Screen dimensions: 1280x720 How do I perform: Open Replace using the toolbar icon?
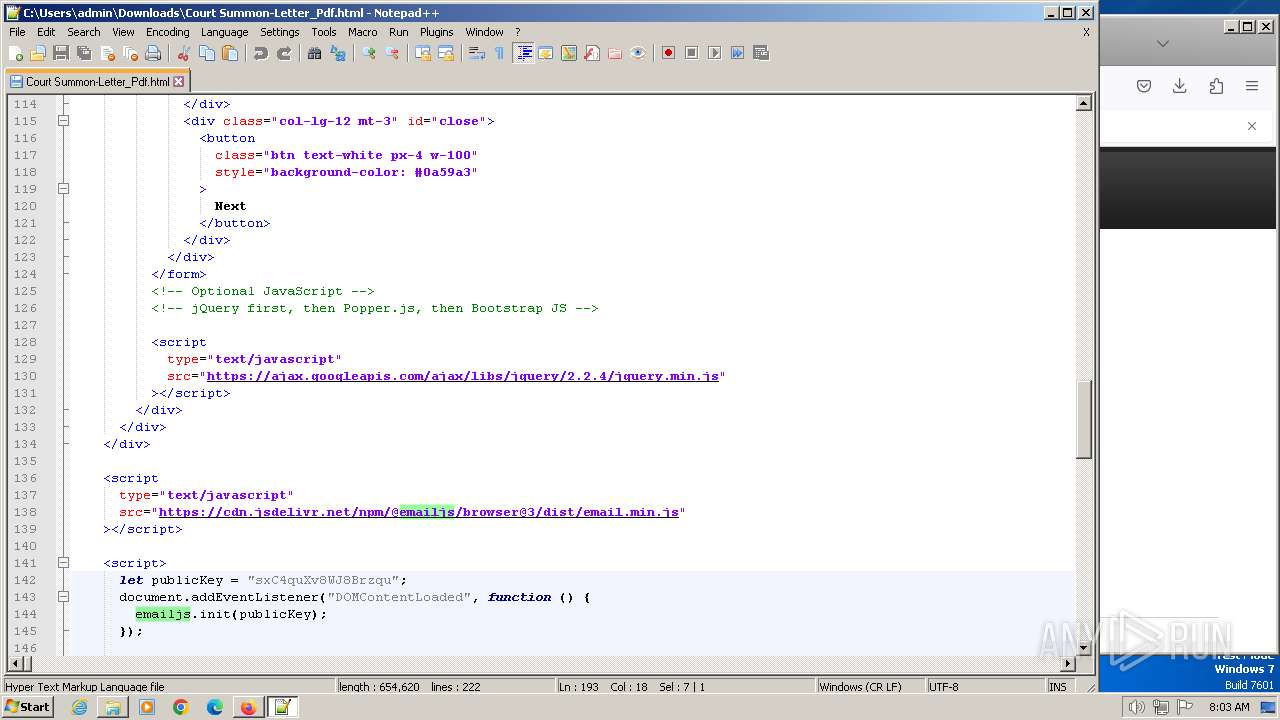pos(337,53)
